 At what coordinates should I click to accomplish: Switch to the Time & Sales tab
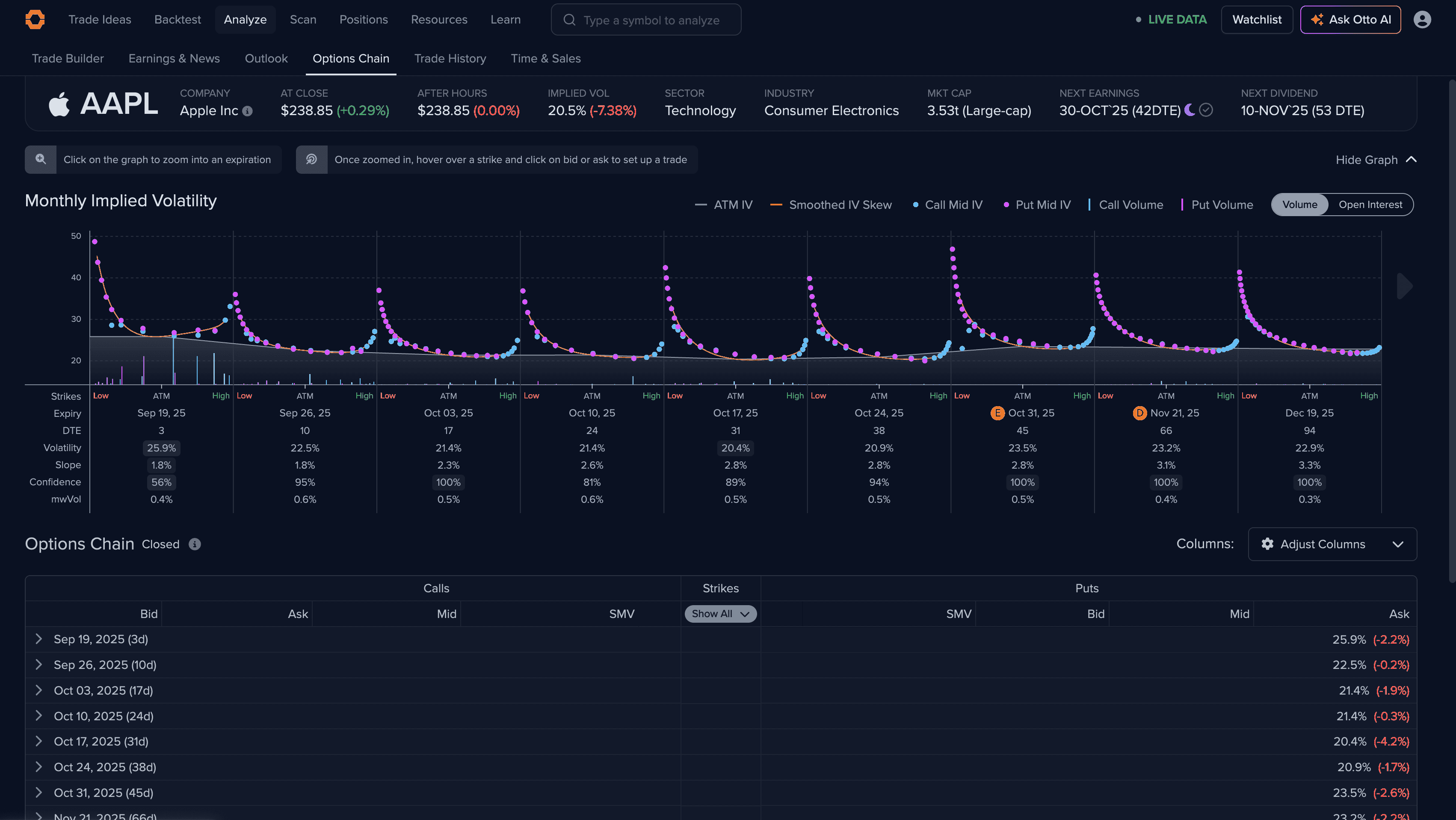pos(545,59)
